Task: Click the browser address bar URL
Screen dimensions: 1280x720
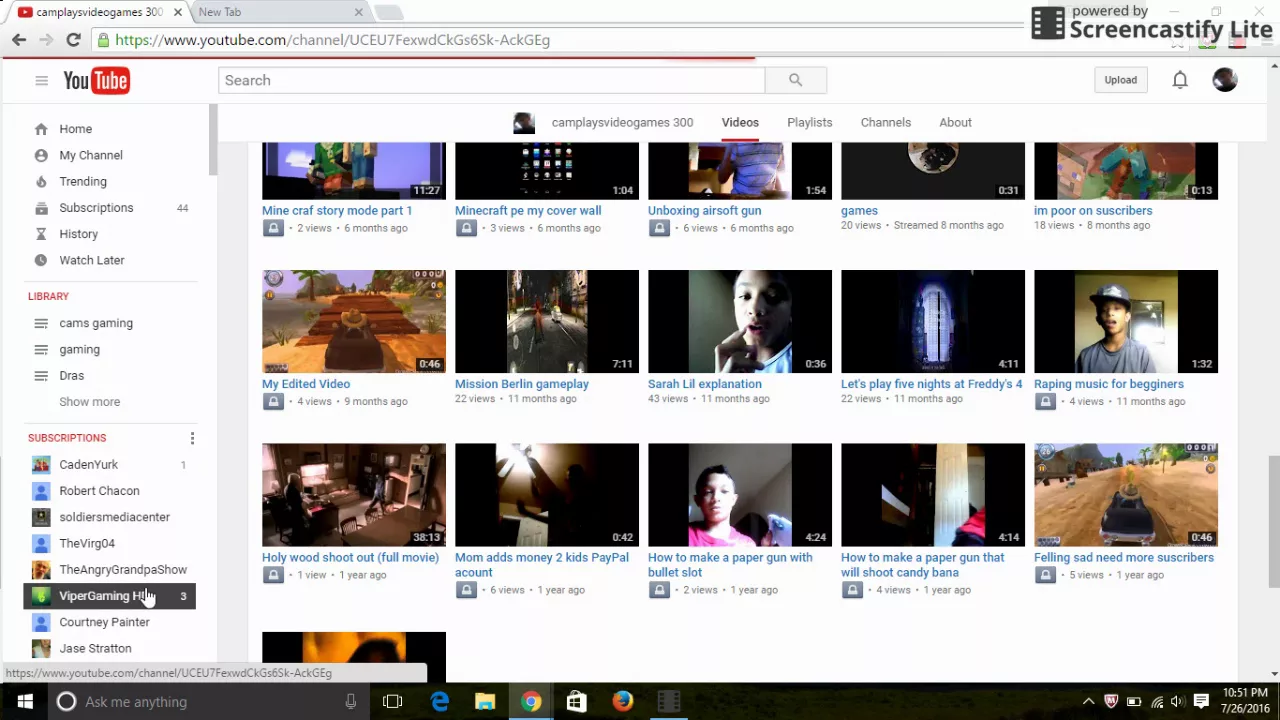Action: 332,40
